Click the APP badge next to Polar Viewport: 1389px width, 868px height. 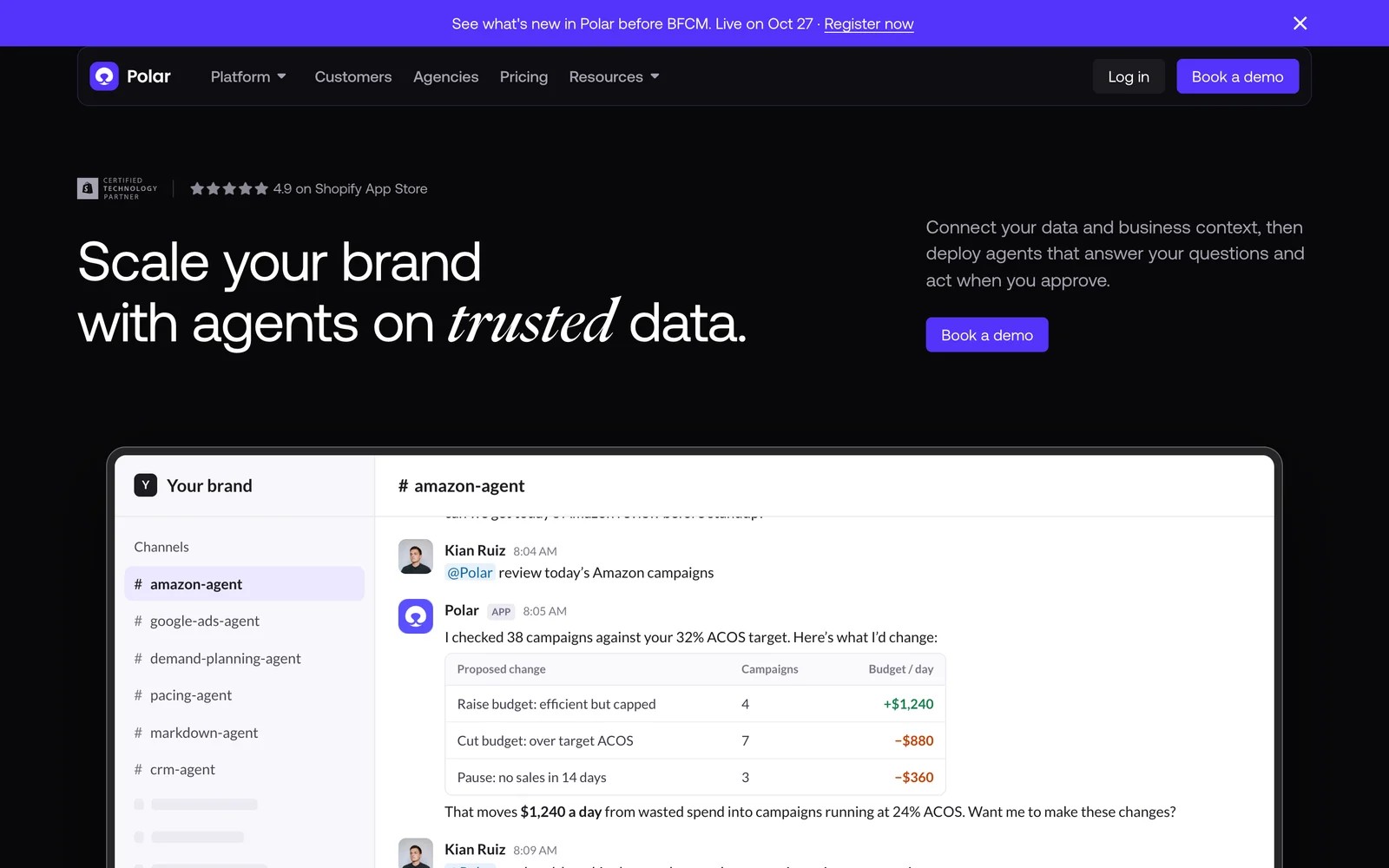click(501, 612)
